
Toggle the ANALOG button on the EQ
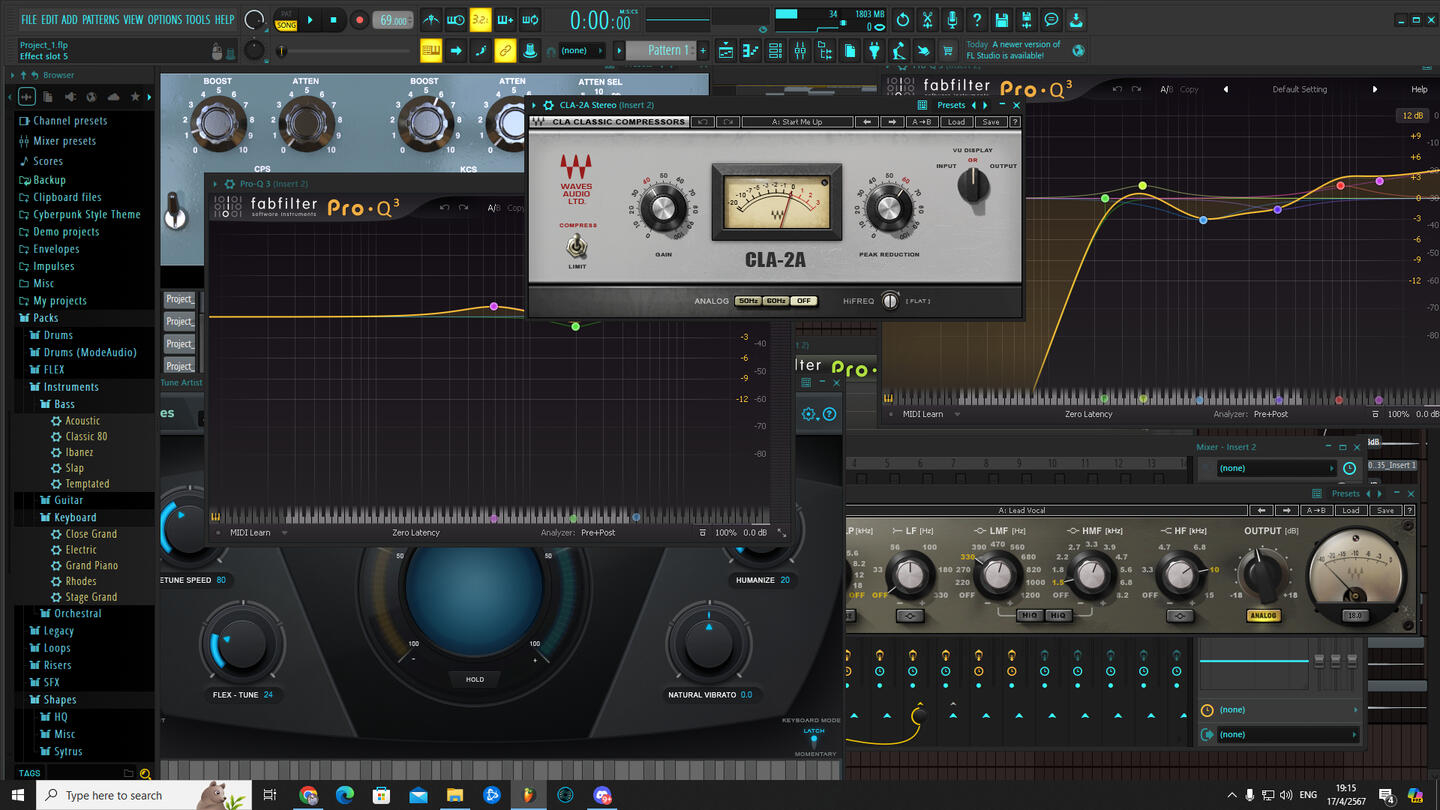click(1263, 616)
